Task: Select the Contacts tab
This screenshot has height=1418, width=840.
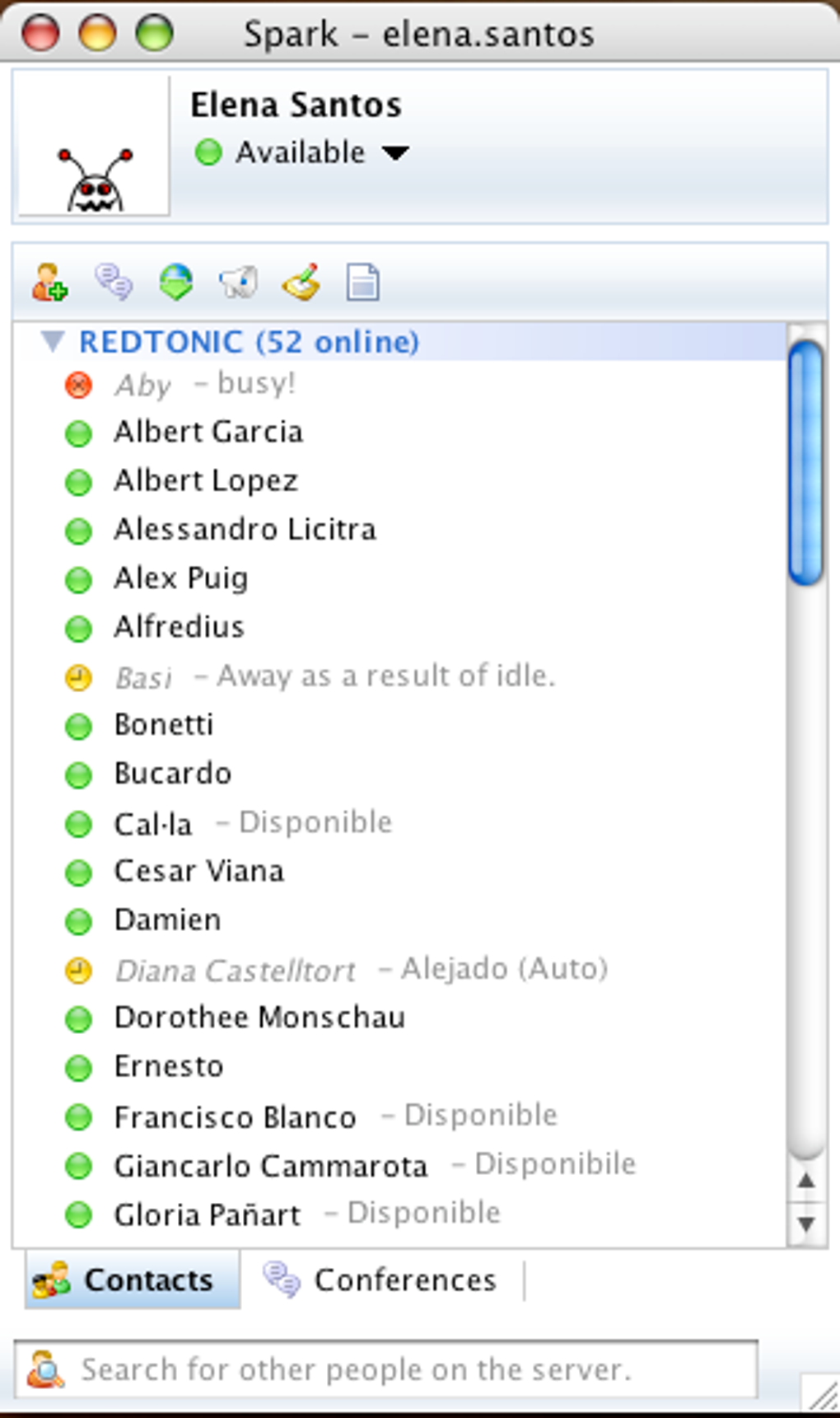Action: tap(132, 1280)
